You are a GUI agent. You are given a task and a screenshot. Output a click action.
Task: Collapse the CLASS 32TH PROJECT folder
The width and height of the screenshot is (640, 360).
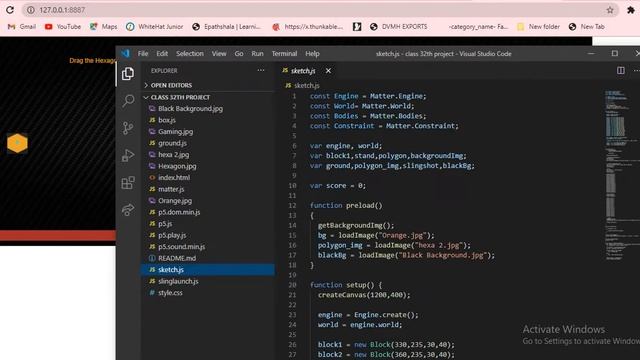point(208,97)
